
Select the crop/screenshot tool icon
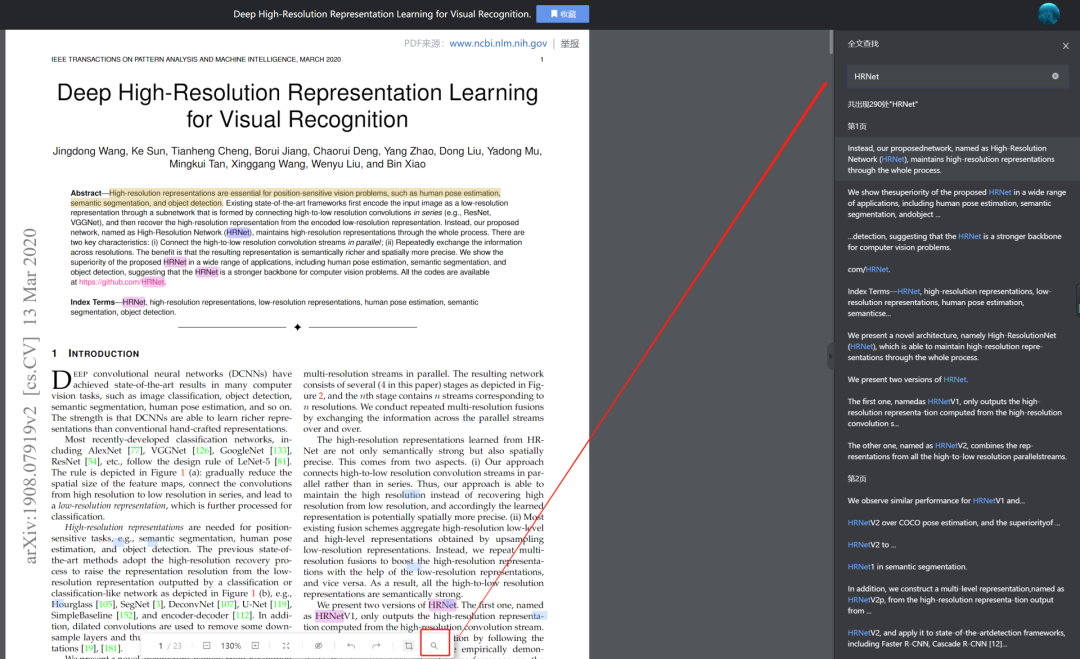click(408, 646)
